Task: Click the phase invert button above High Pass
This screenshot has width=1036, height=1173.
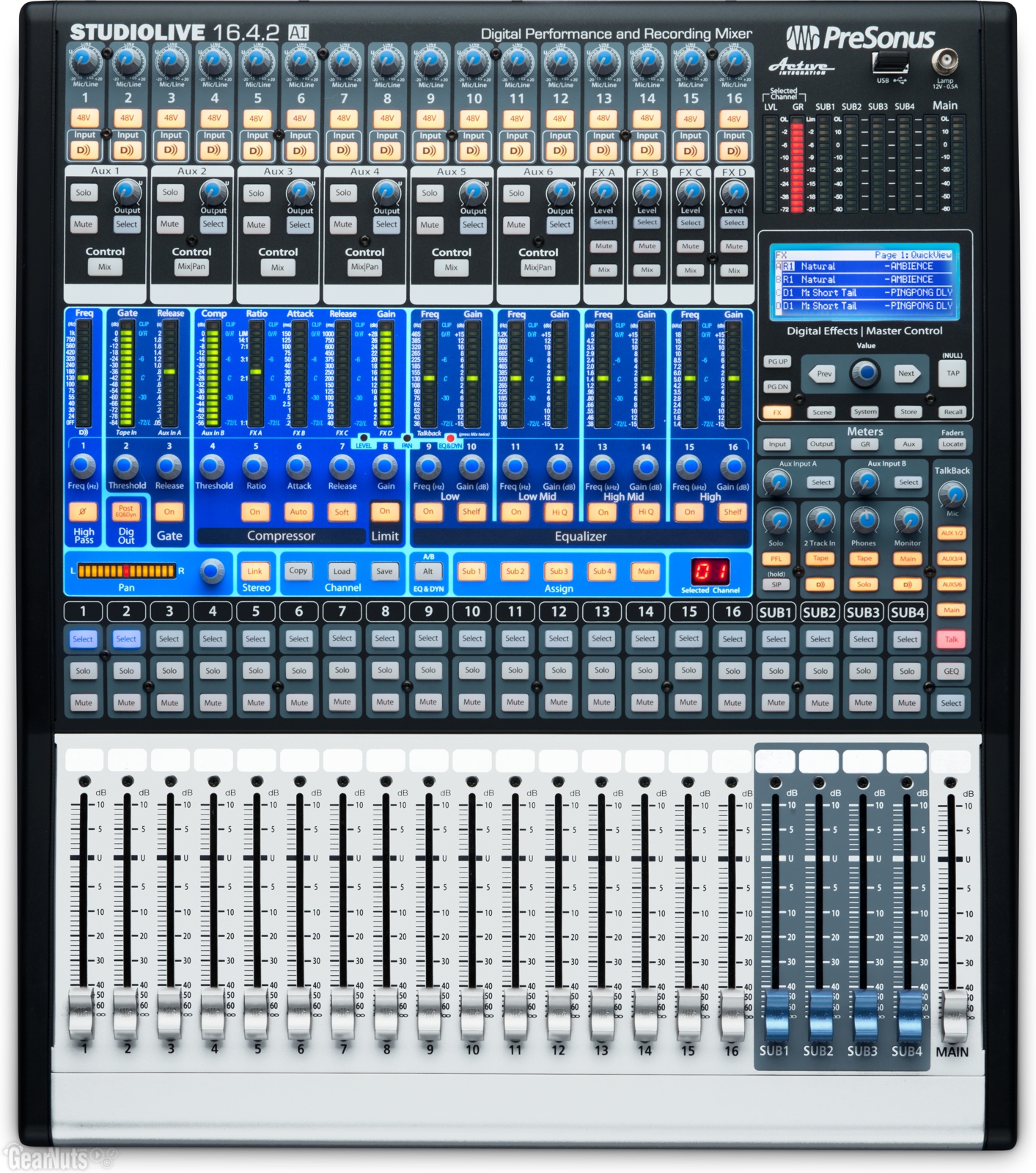Action: [83, 512]
